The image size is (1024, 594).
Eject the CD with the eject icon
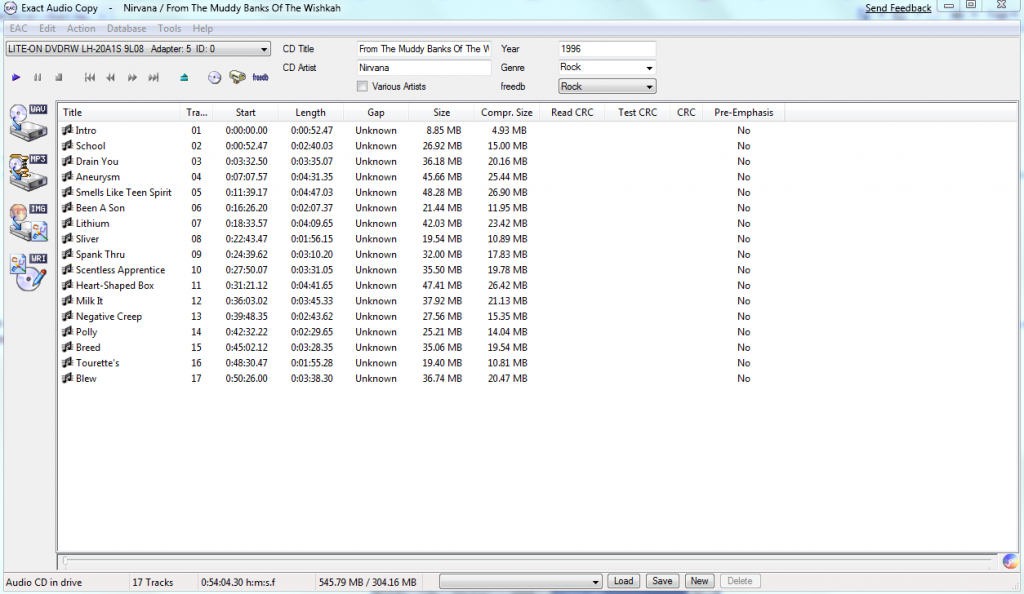click(x=184, y=77)
